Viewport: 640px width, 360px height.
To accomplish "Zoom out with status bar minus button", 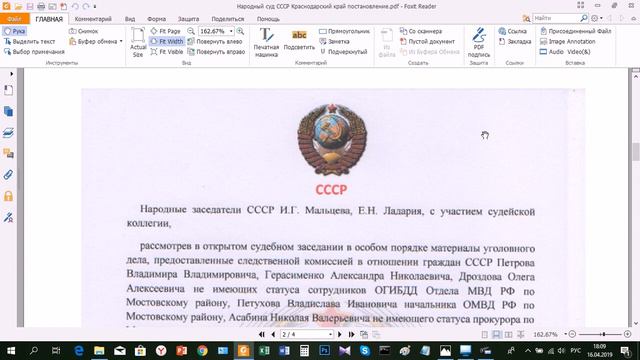I will point(572,334).
